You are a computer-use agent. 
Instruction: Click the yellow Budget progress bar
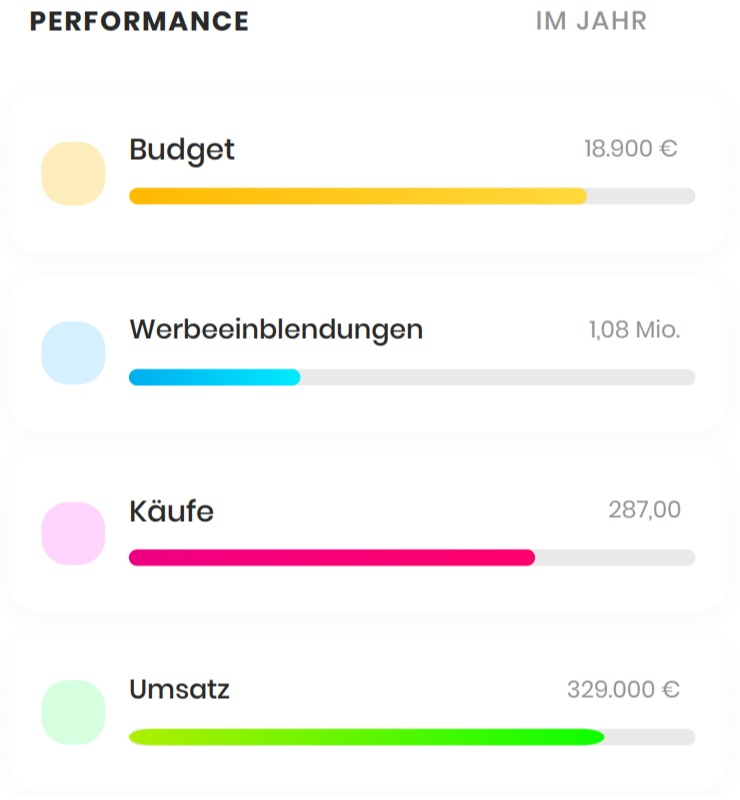pyautogui.click(x=358, y=196)
